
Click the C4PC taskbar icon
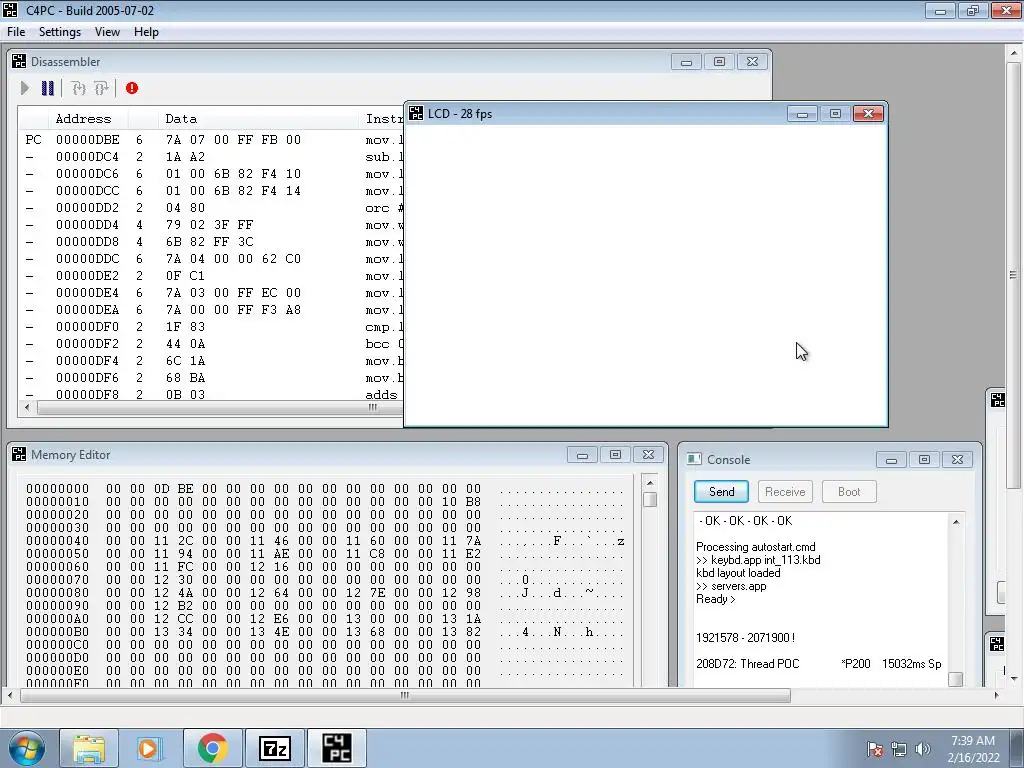(x=337, y=748)
